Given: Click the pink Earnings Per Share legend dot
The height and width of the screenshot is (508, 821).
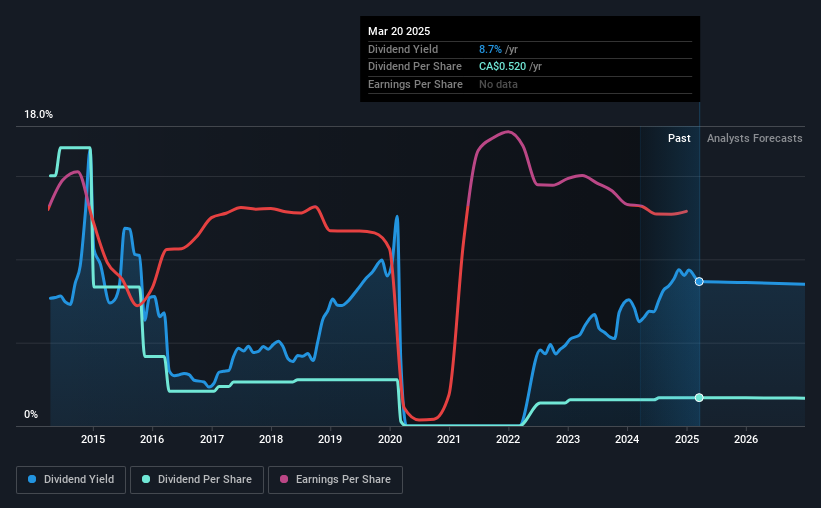Looking at the screenshot, I should (284, 479).
